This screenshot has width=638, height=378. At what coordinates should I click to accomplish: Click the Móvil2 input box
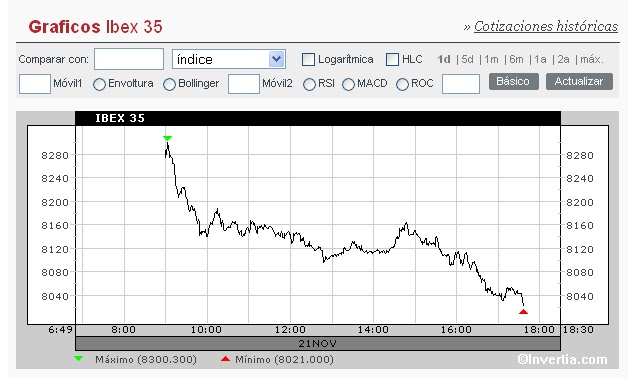pos(244,84)
